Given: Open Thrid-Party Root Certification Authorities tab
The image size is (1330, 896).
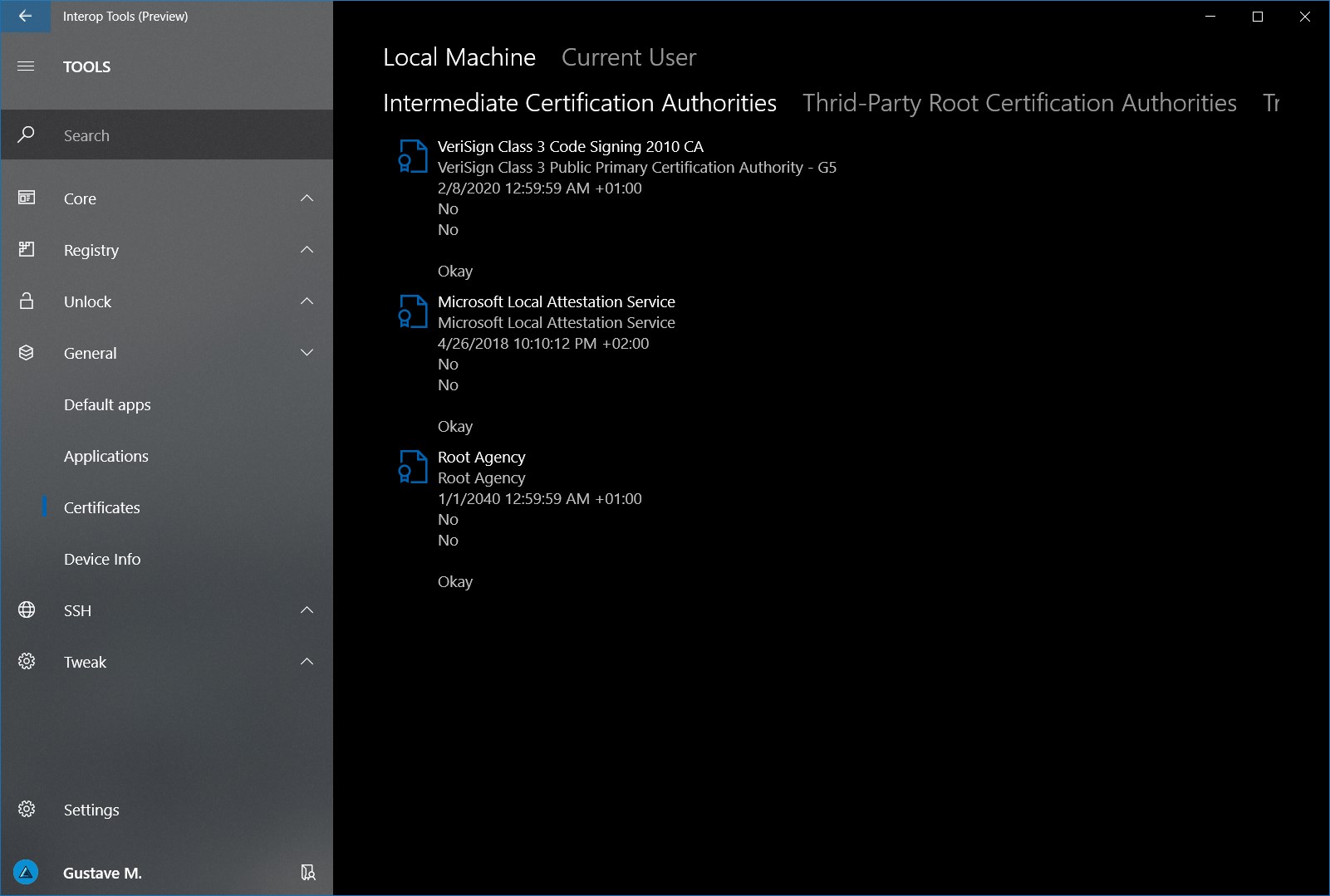Looking at the screenshot, I should pos(1018,103).
